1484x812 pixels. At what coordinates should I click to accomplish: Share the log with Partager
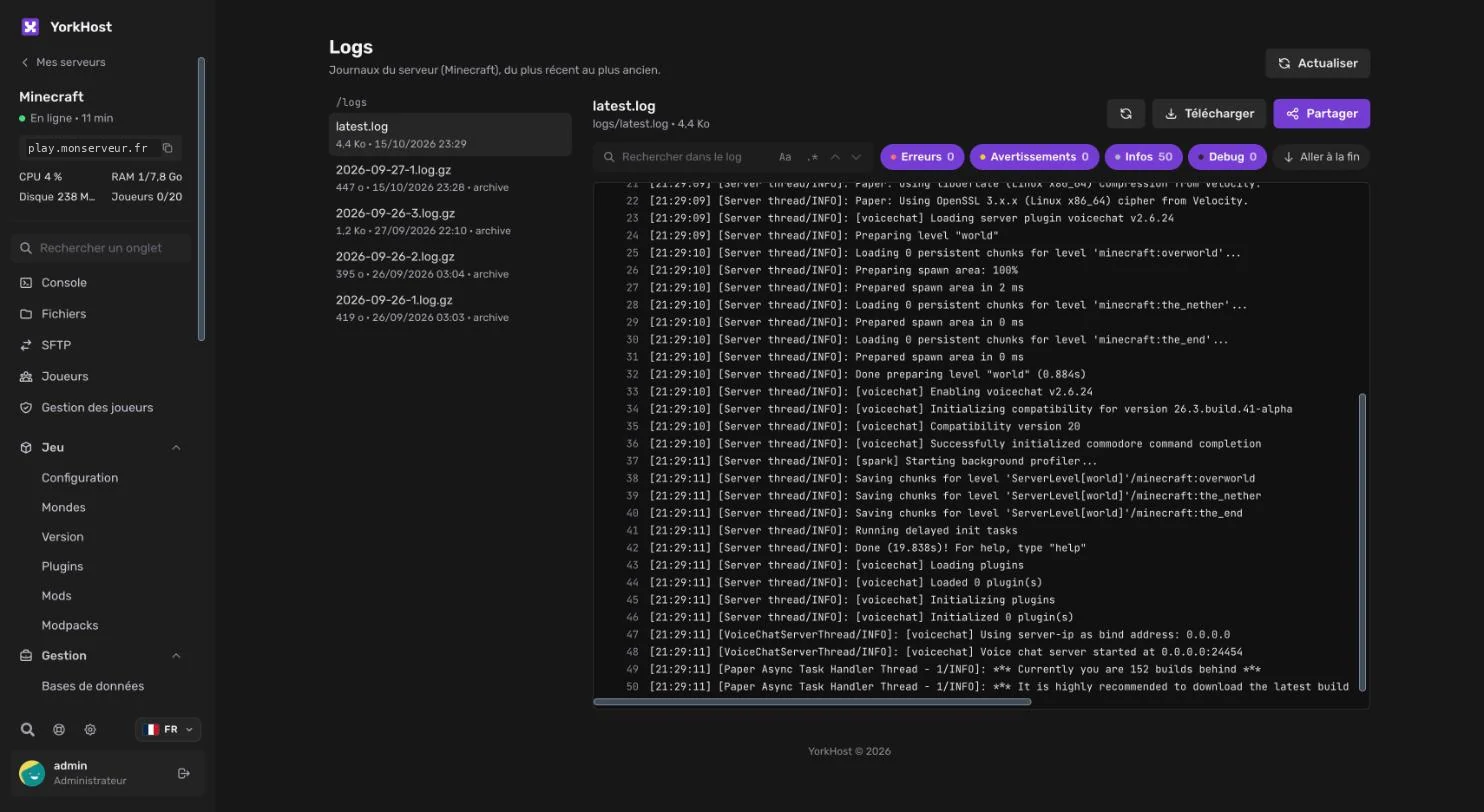tap(1322, 114)
